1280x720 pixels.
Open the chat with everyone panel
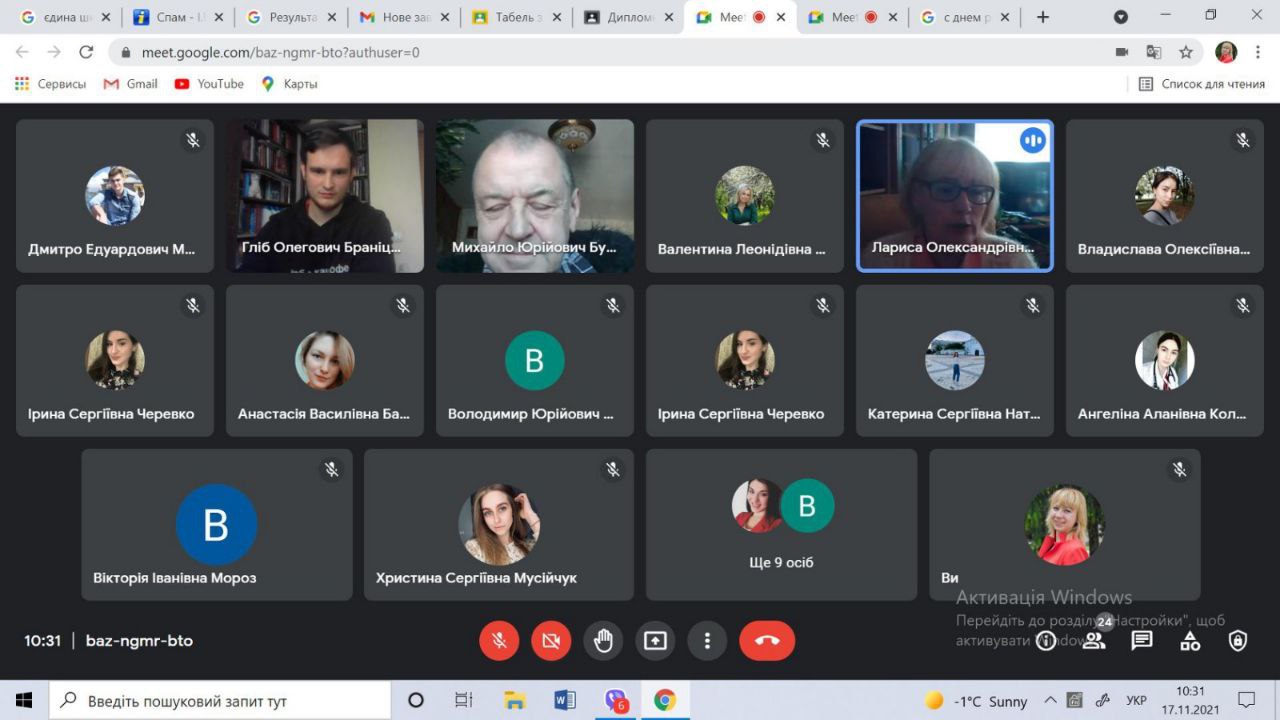click(1142, 641)
